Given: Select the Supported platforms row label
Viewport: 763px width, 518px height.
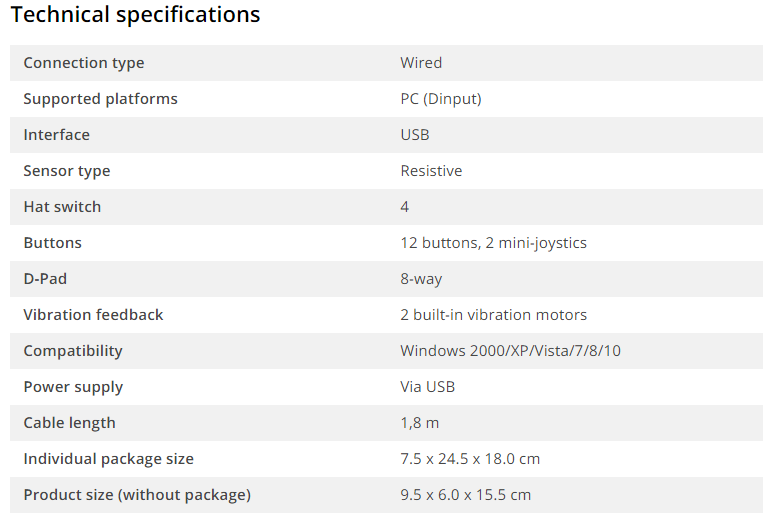Looking at the screenshot, I should [100, 99].
